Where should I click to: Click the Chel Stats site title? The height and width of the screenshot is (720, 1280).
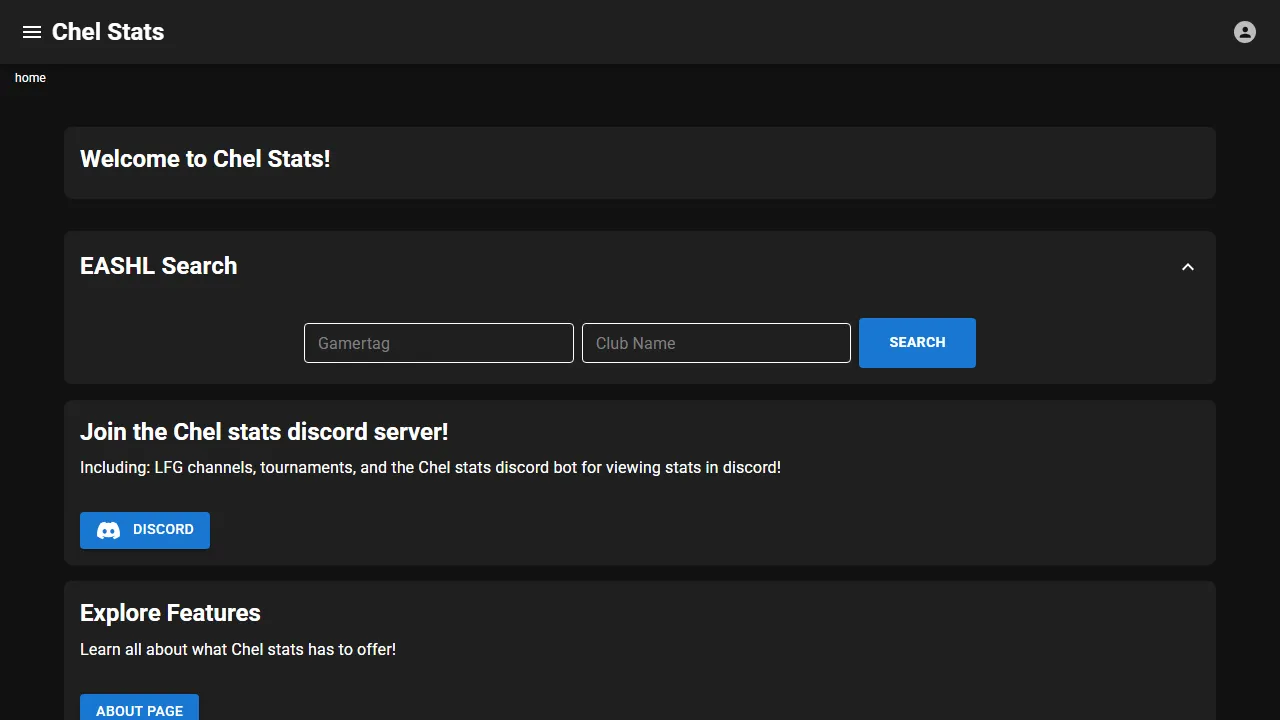[x=108, y=32]
